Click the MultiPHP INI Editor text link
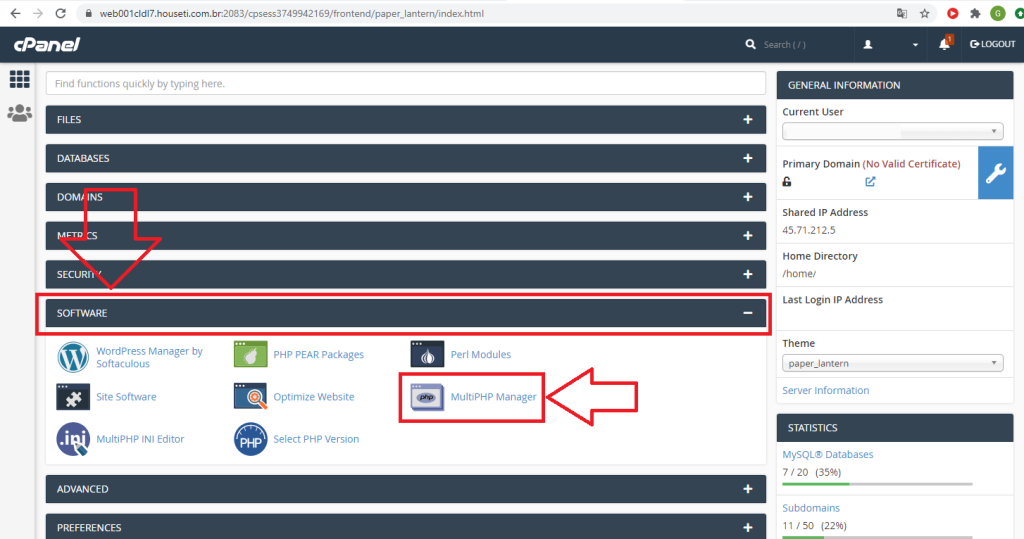The height and width of the screenshot is (539, 1024). click(x=140, y=439)
